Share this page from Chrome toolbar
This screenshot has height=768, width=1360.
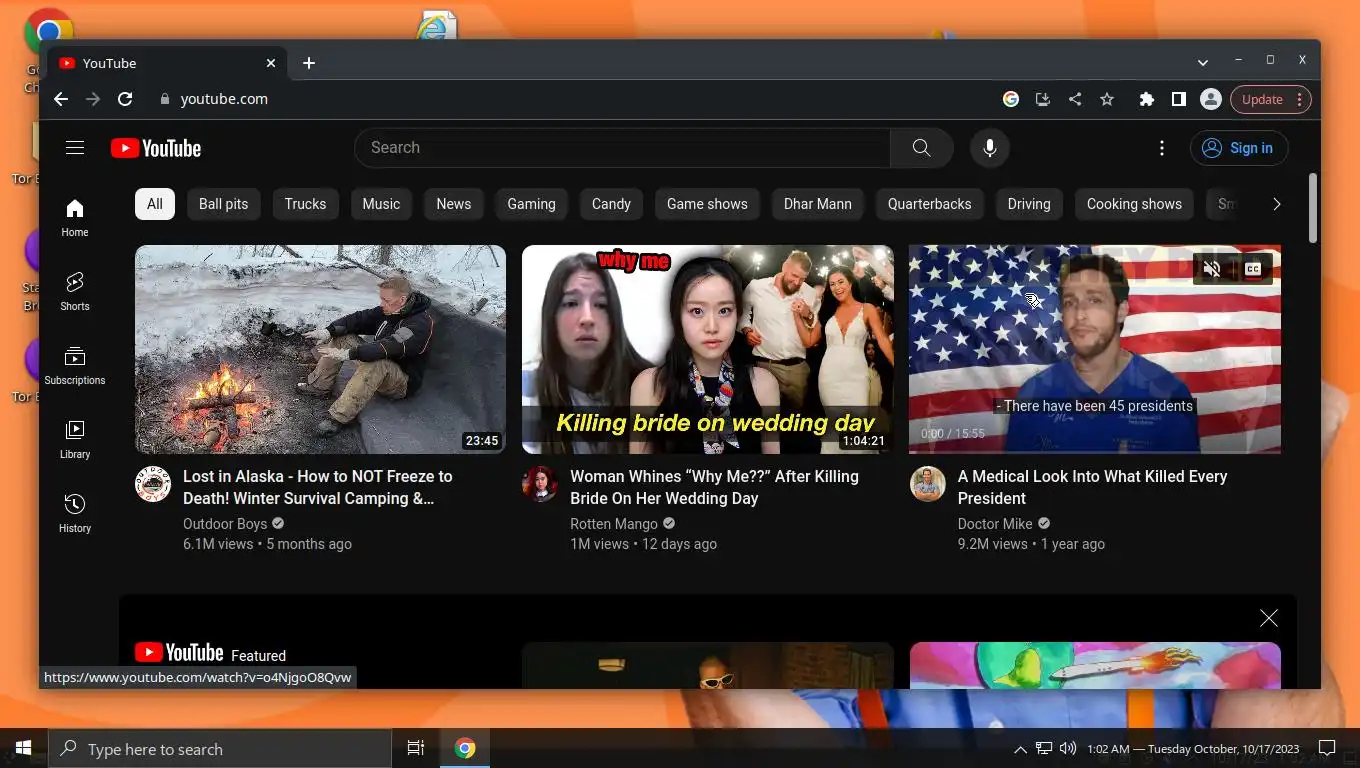pos(1075,99)
